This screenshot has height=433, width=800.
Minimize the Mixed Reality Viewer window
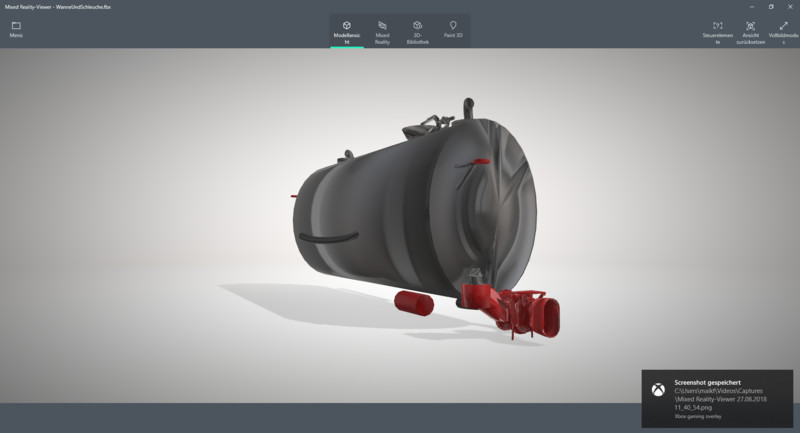(x=747, y=6)
